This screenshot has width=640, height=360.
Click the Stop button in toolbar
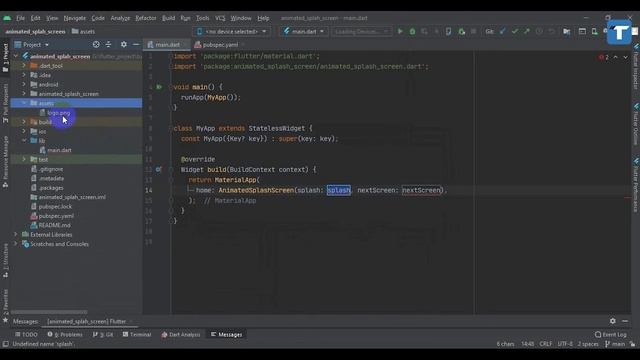473,31
